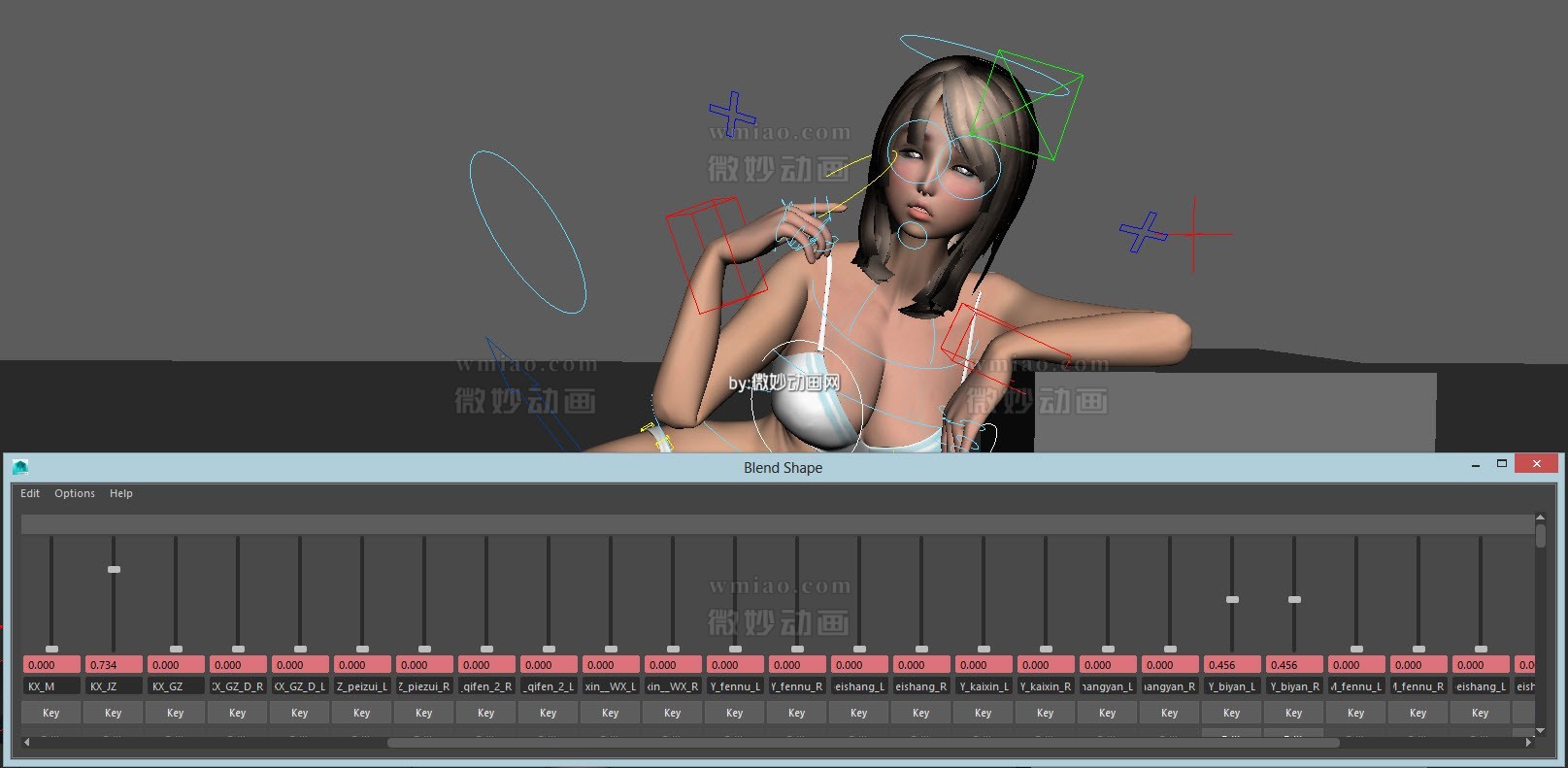
Task: Click the Z_piezui_R target name field
Action: point(424,686)
